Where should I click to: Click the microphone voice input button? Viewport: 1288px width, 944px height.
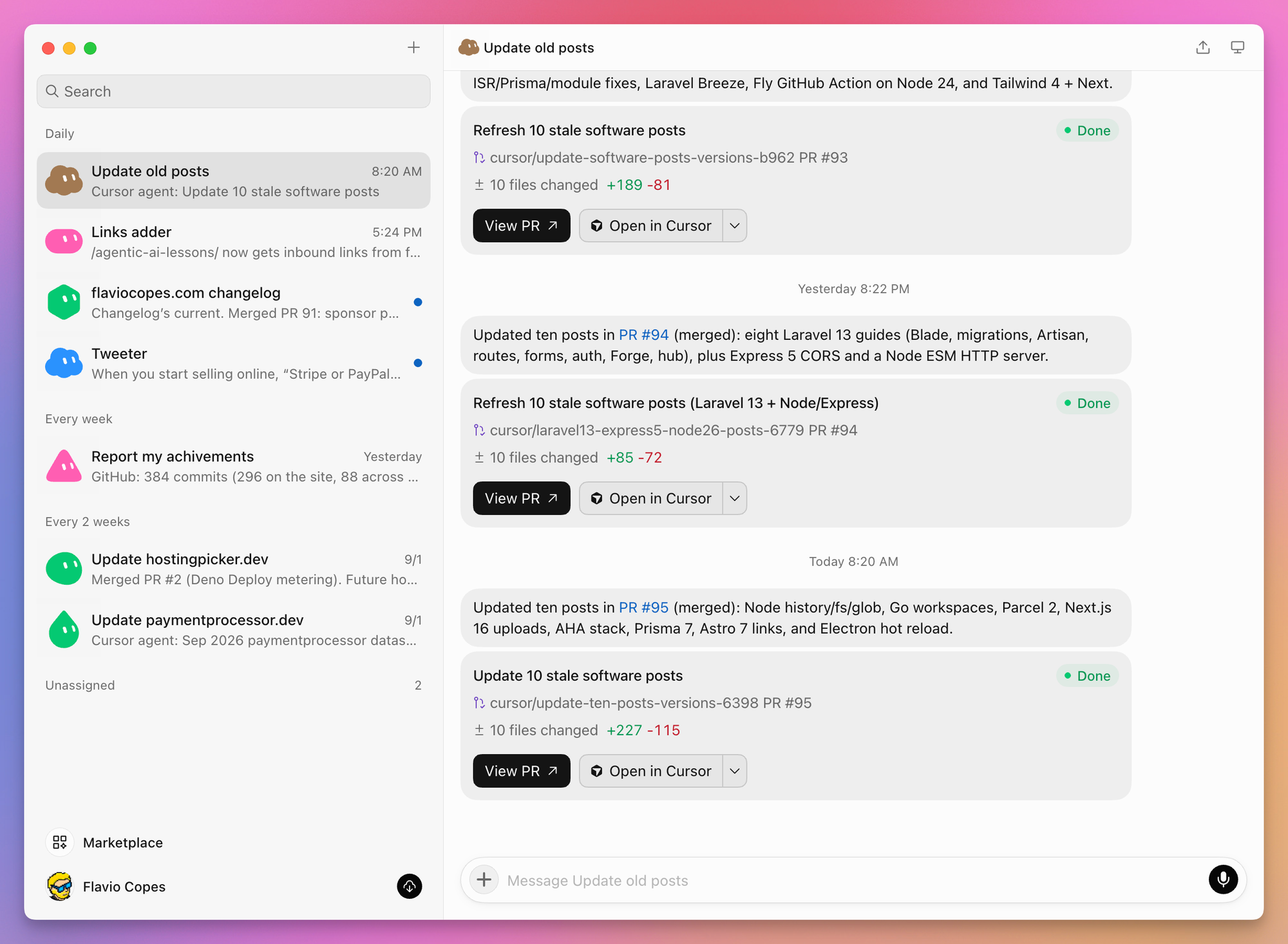coord(1223,880)
